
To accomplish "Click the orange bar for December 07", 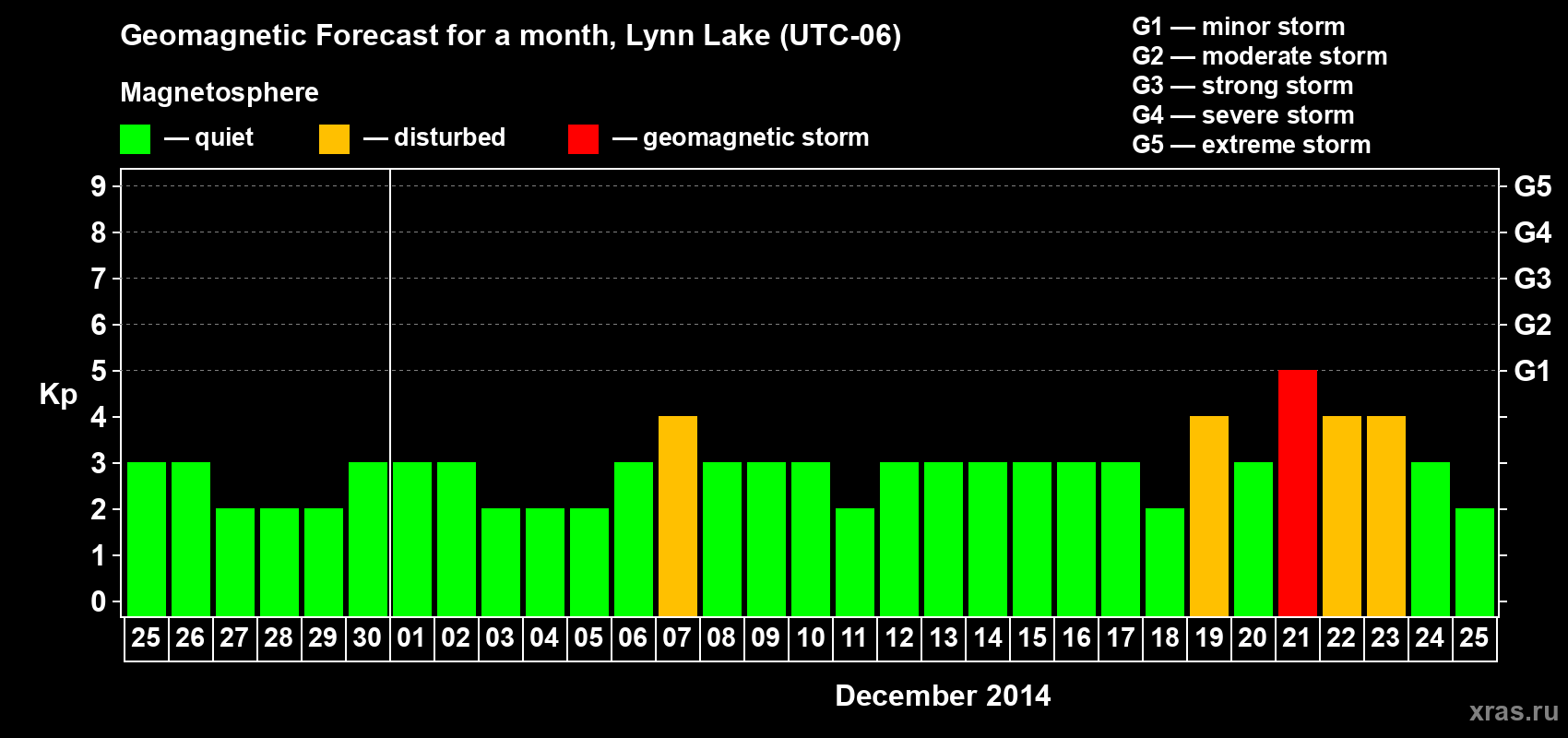I will tap(677, 517).
